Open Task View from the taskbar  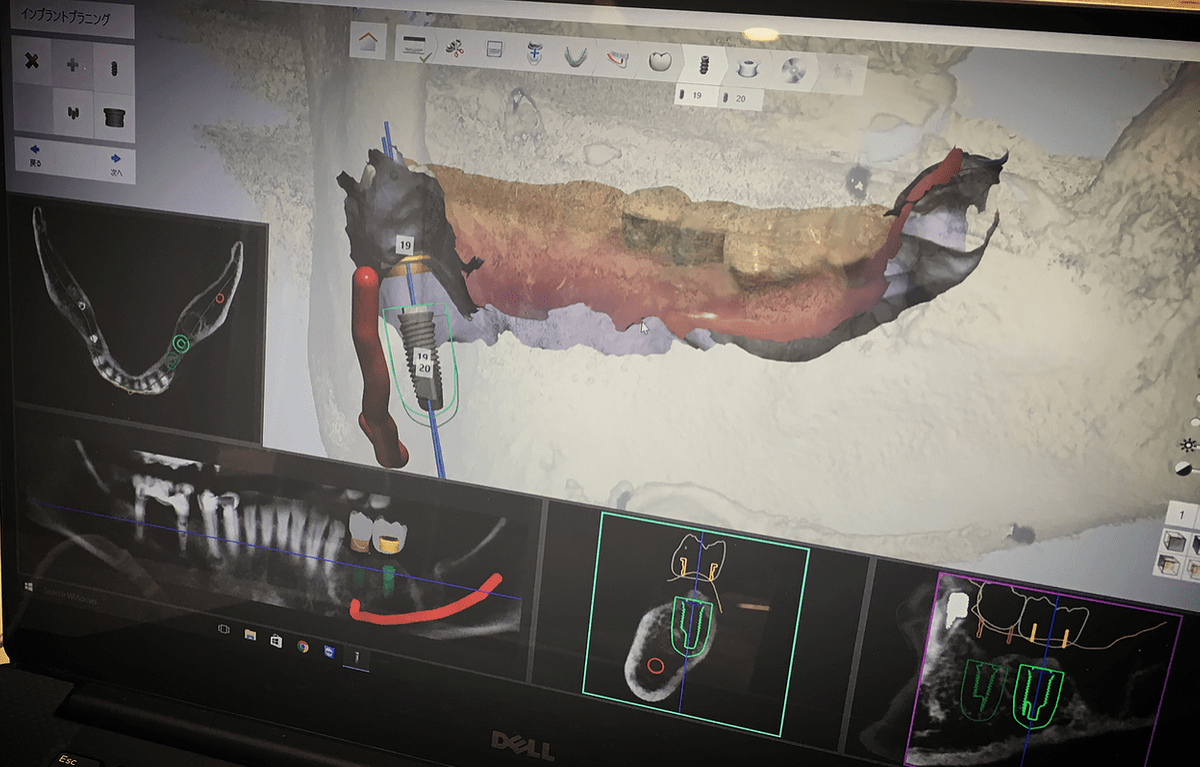click(x=223, y=628)
